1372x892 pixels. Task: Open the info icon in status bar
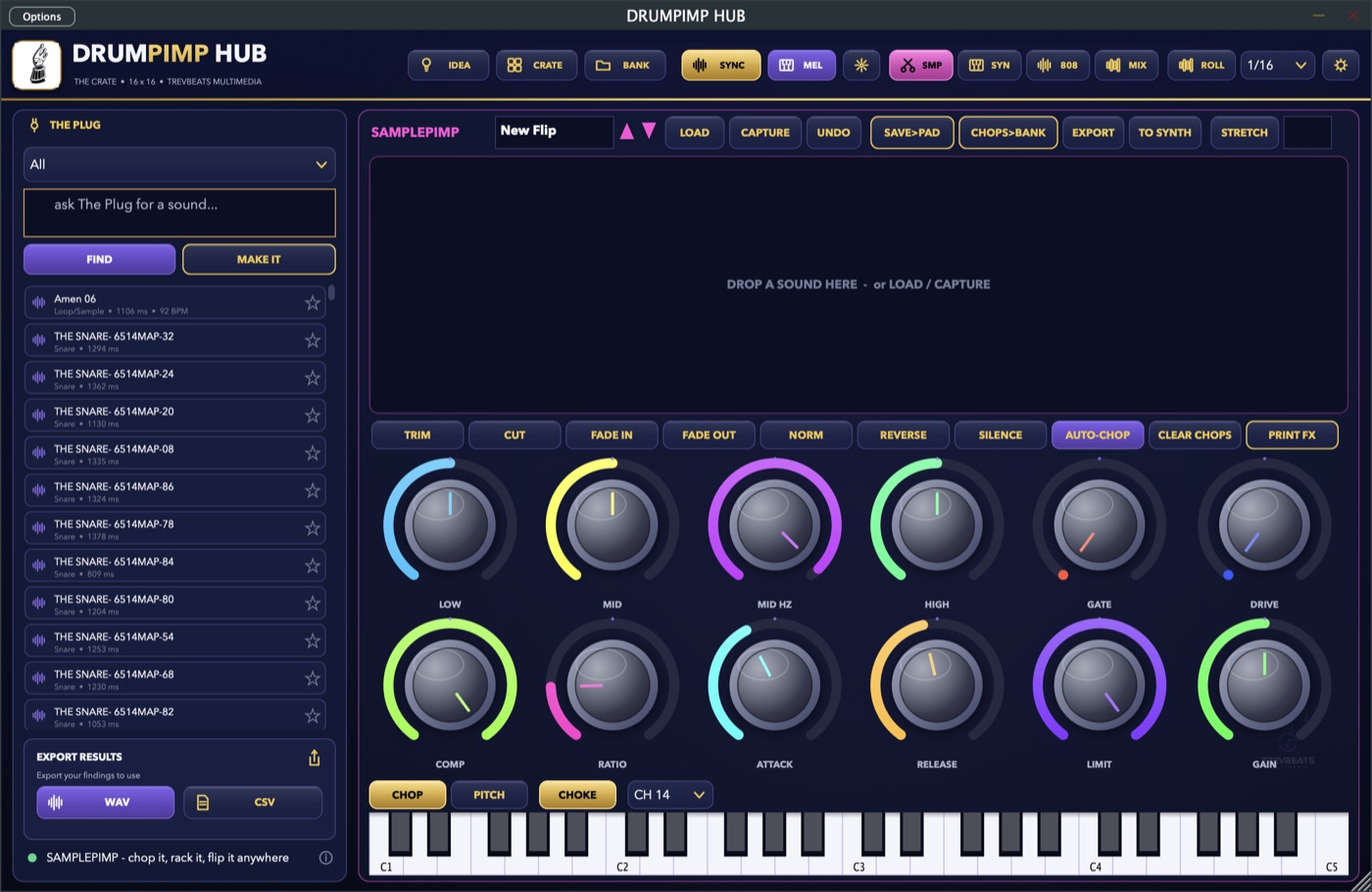click(325, 858)
